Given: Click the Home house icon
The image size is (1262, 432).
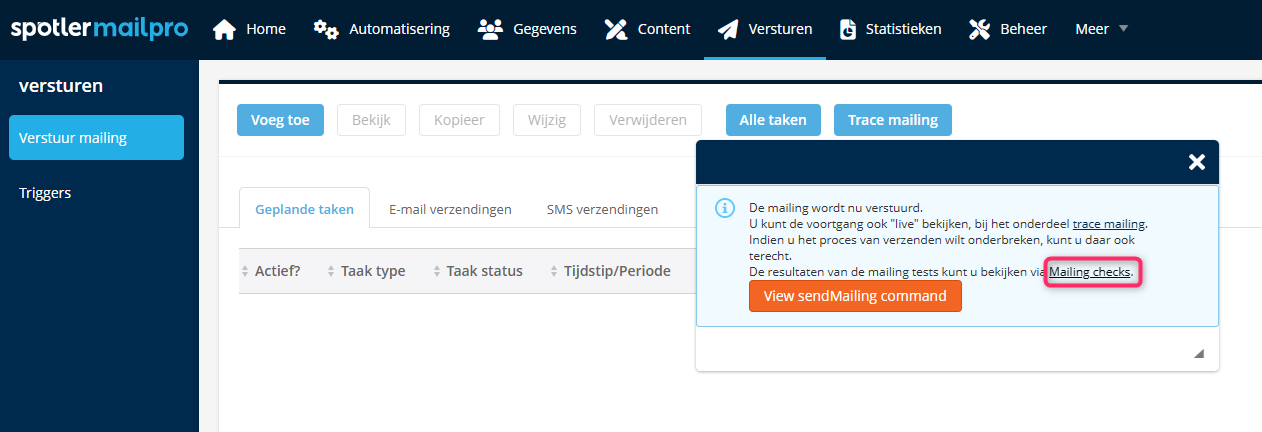Looking at the screenshot, I should (225, 29).
